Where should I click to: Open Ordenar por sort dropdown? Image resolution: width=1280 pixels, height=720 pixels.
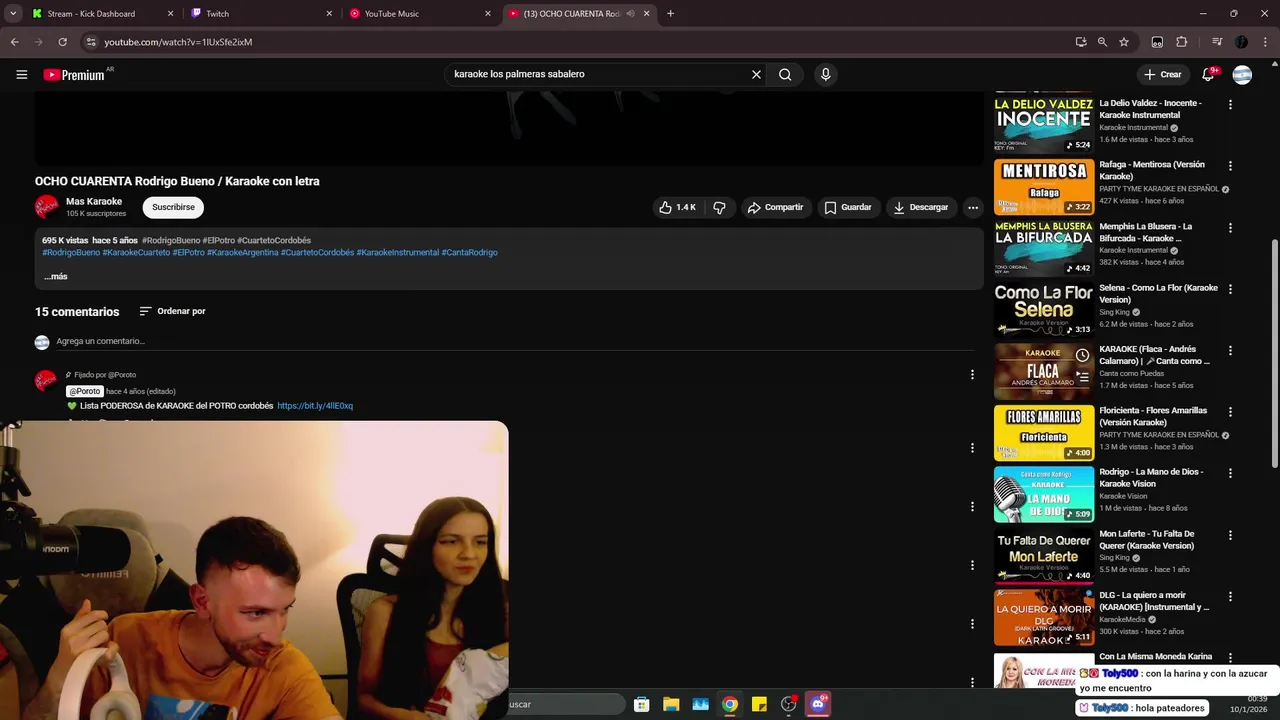coord(172,311)
